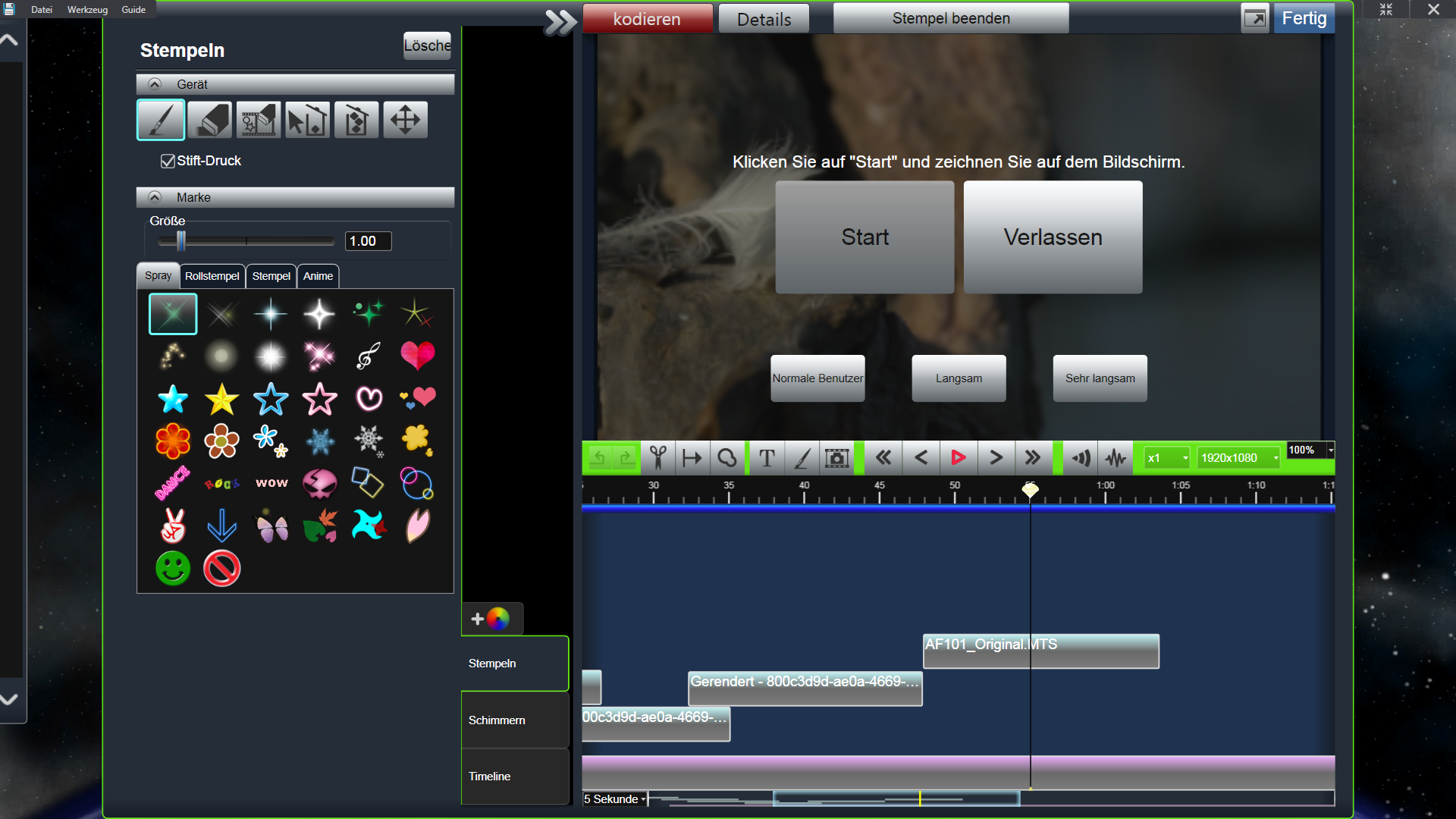Viewport: 1456px width, 819px height.
Task: Collapse the Marke section
Action: [155, 197]
